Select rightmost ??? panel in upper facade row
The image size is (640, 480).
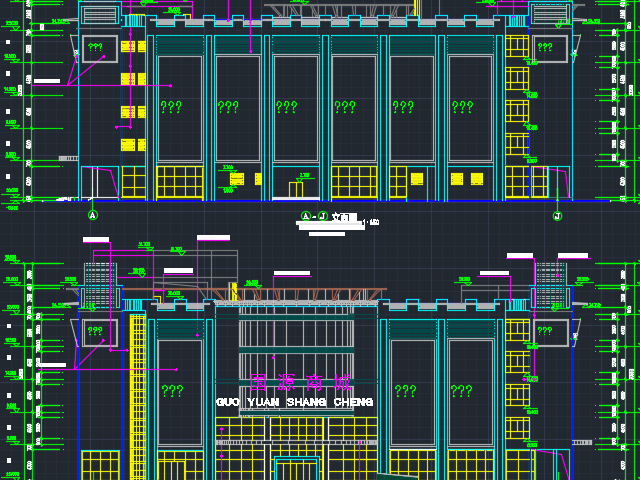(462, 106)
